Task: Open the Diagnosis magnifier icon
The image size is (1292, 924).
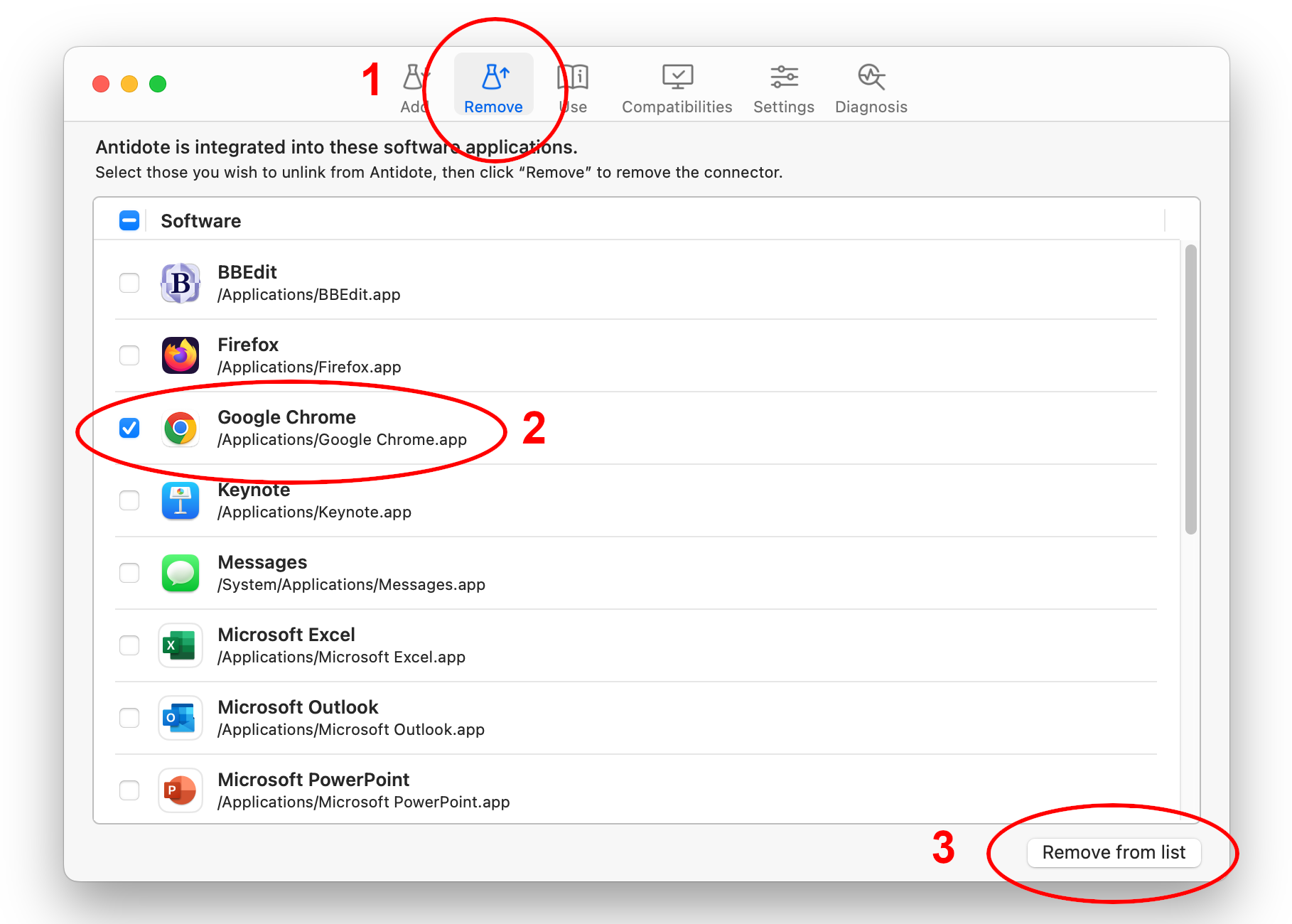Action: pos(871,77)
